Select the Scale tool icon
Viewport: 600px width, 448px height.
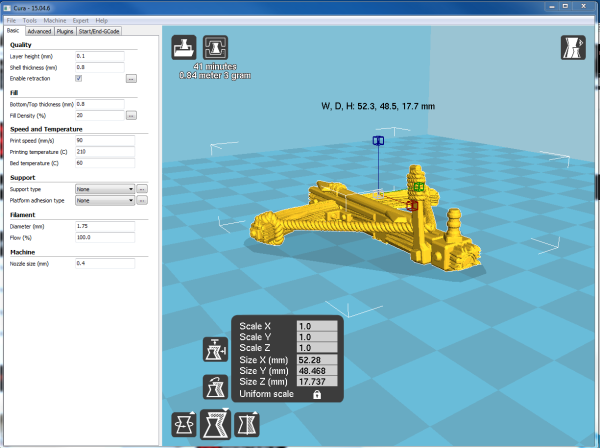coord(215,424)
